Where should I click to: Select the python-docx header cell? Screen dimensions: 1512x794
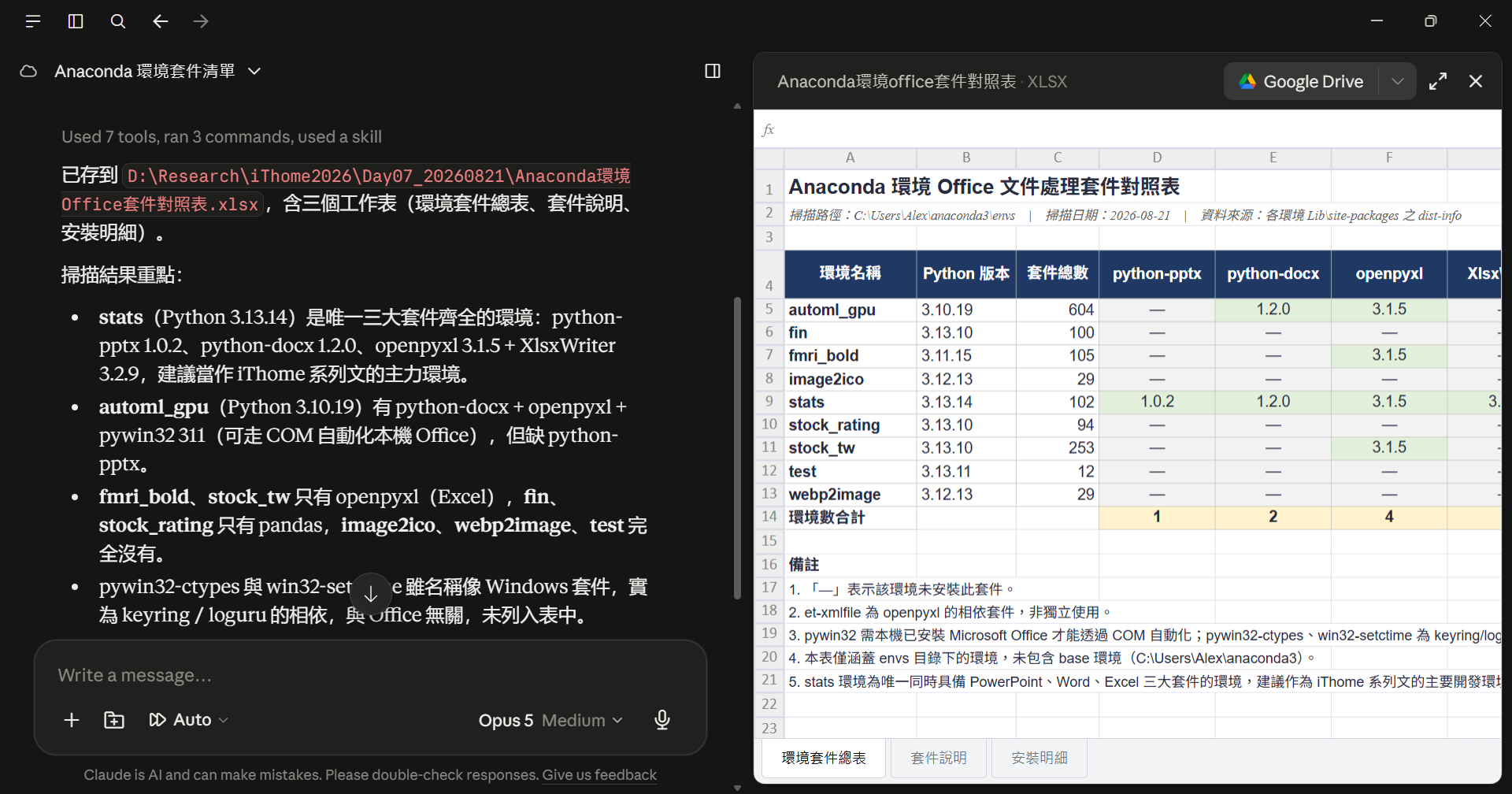[x=1273, y=274]
